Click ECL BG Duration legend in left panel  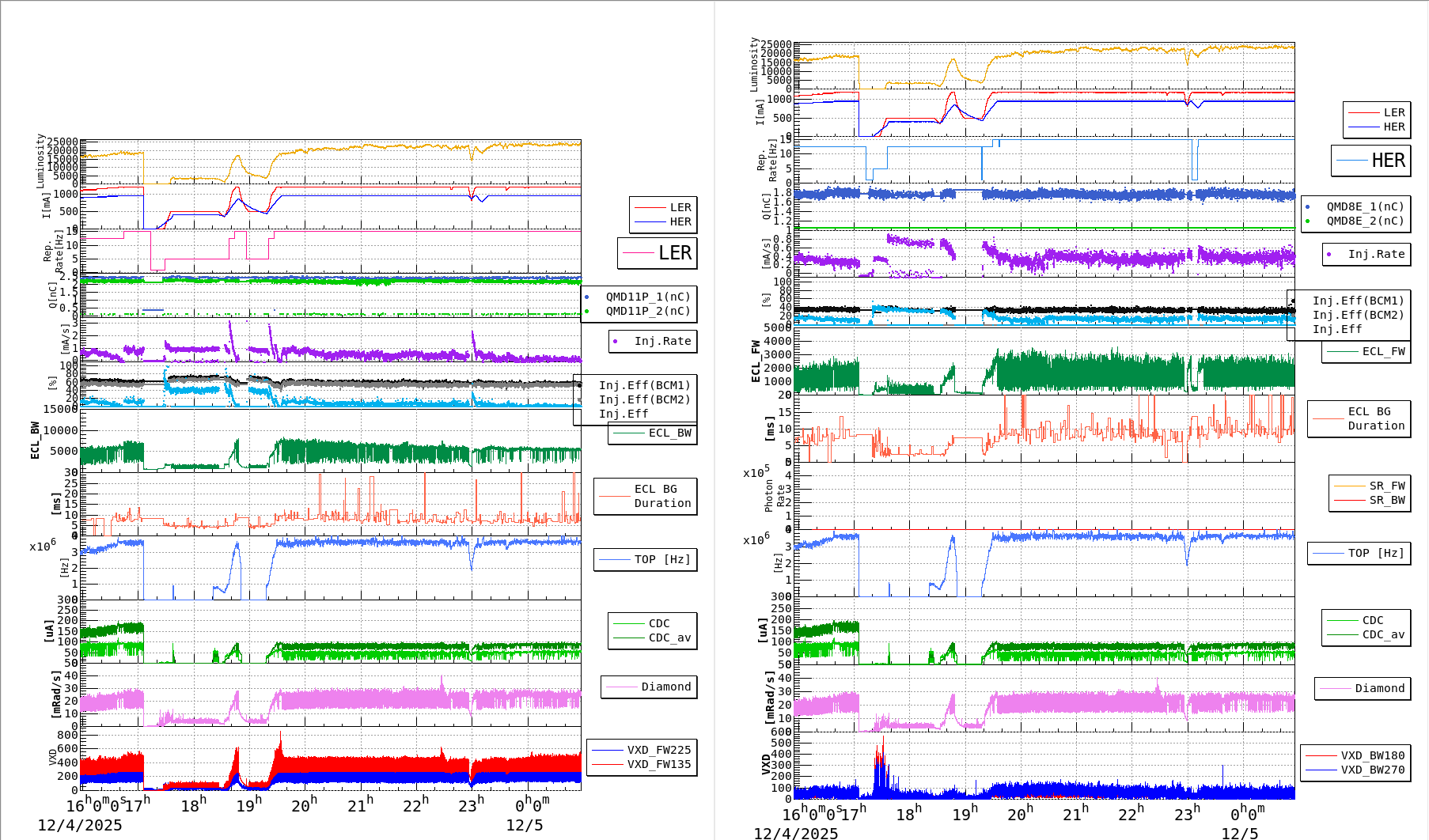pos(646,496)
